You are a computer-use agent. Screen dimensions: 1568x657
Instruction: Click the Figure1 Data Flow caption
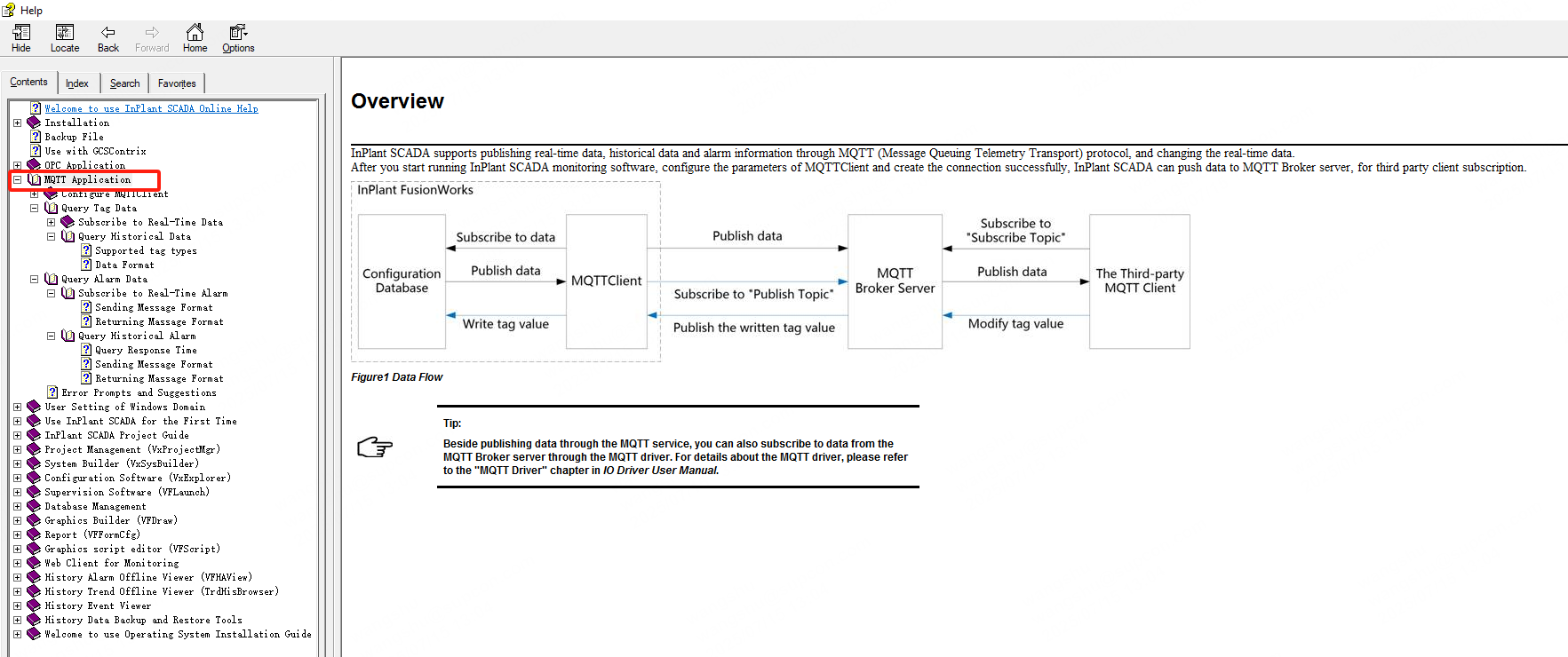(x=396, y=377)
